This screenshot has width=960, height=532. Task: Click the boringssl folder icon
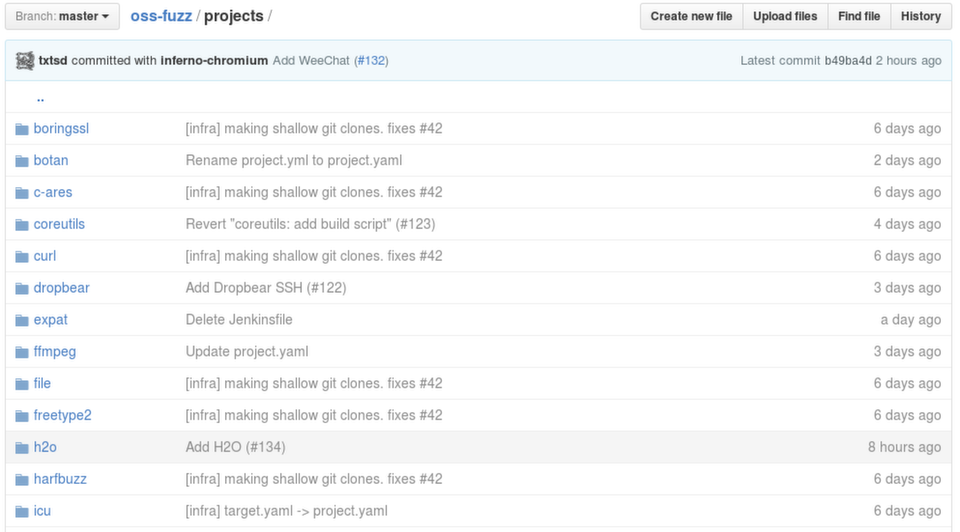point(22,129)
